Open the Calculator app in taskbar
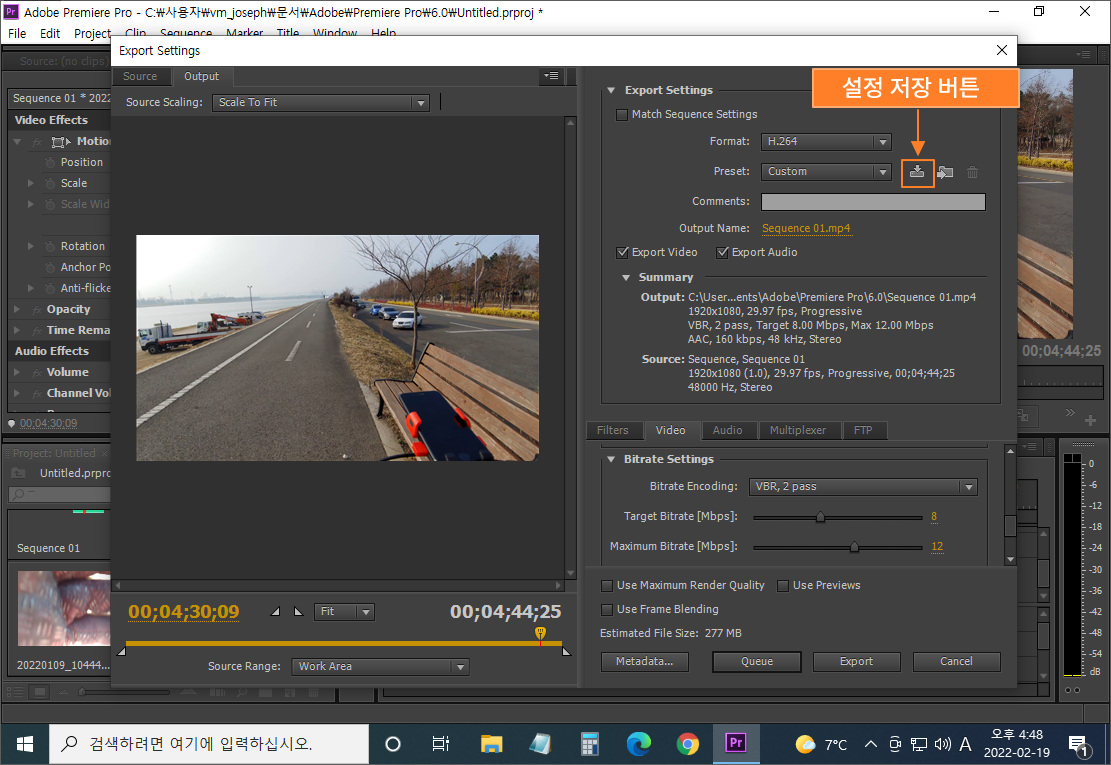The height and width of the screenshot is (765, 1111). 590,744
